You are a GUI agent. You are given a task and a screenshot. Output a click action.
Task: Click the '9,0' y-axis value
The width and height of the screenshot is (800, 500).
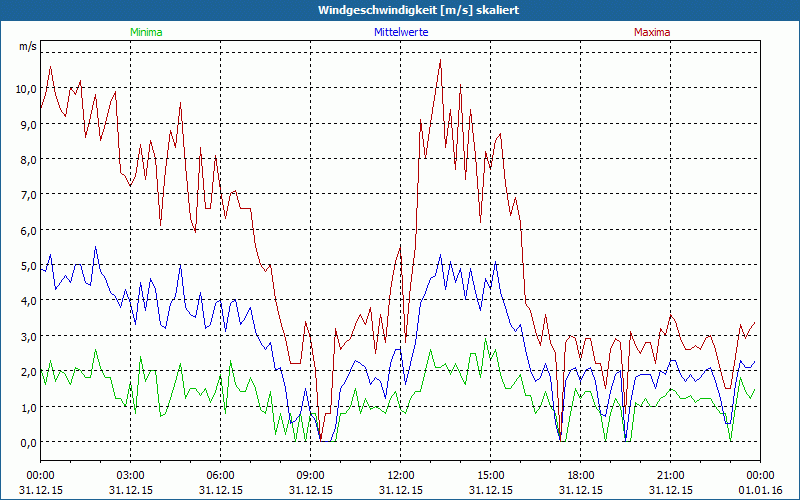click(x=29, y=124)
